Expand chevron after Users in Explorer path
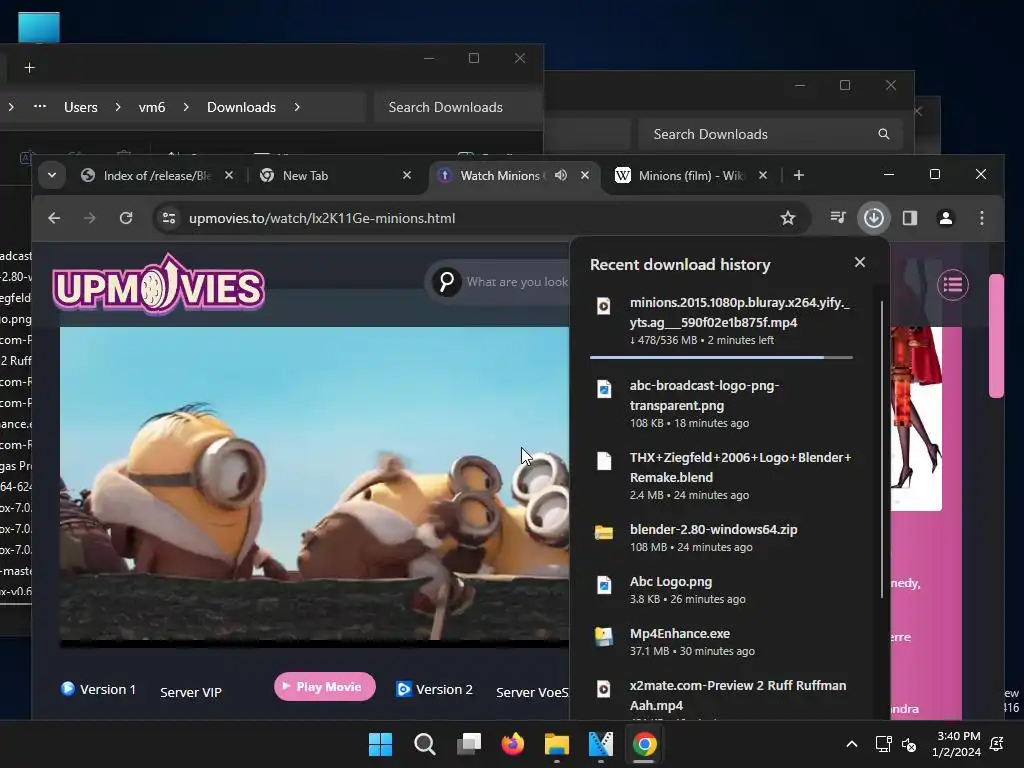This screenshot has height=768, width=1024. 118,107
